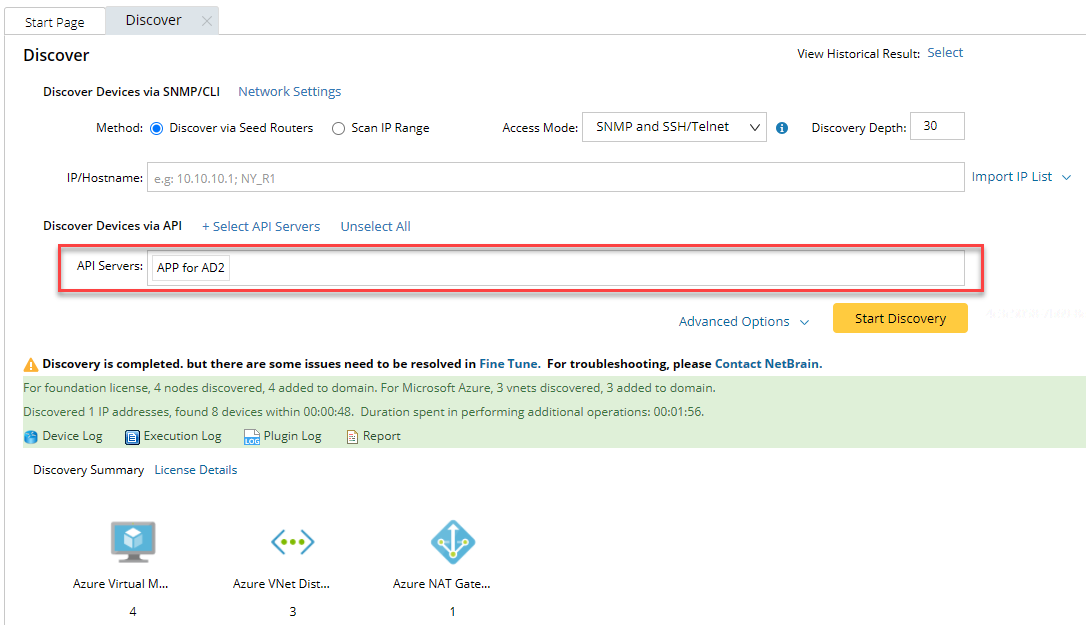This screenshot has height=625, width=1086.
Task: Open Network Settings
Action: (x=289, y=91)
